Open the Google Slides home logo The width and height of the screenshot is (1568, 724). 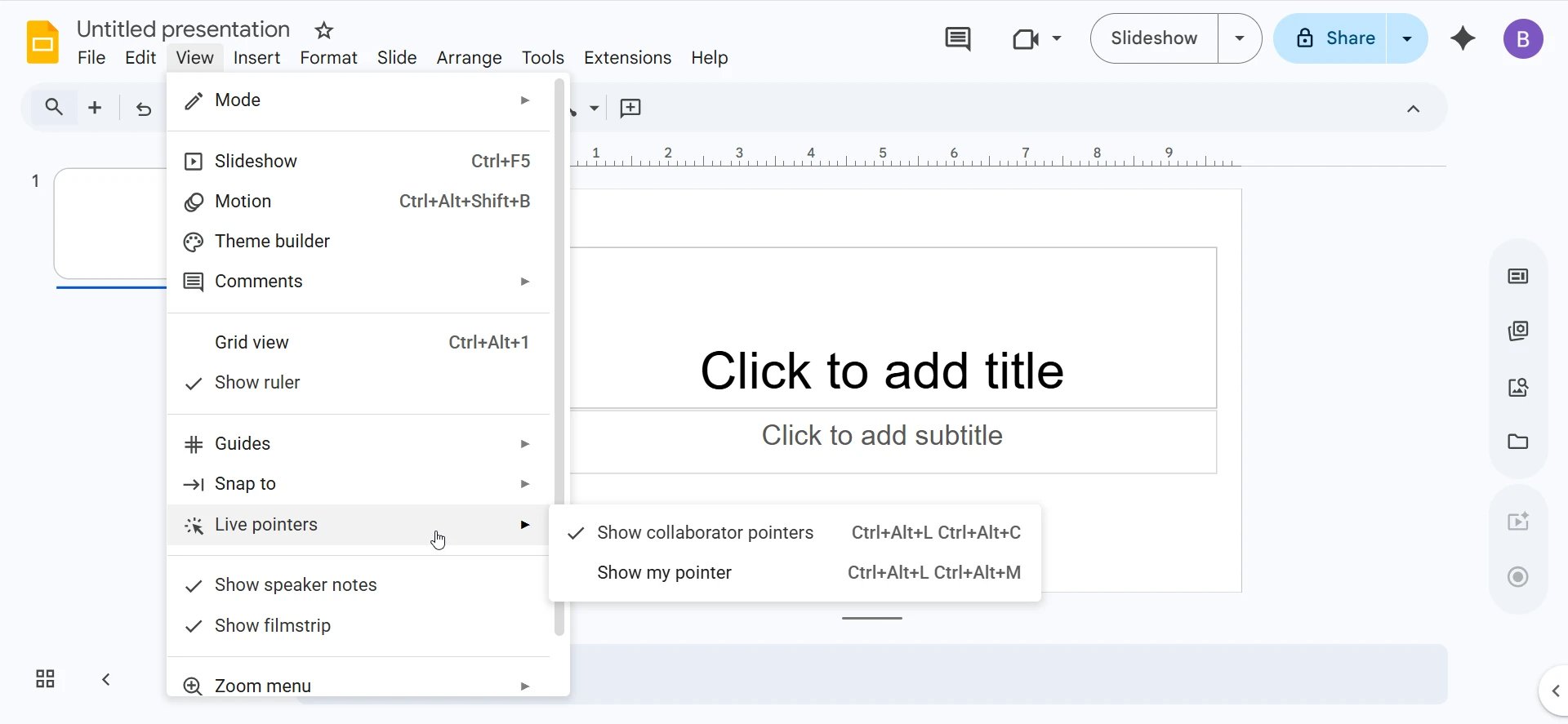pyautogui.click(x=42, y=42)
